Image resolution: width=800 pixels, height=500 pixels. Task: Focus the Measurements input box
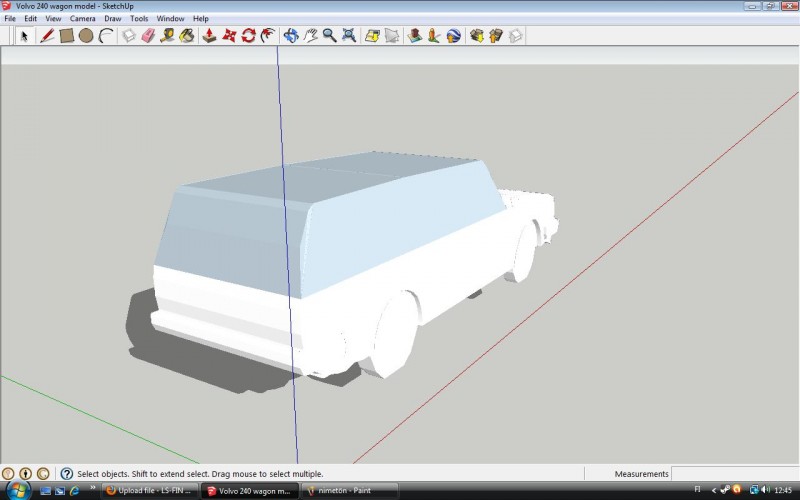(735, 473)
